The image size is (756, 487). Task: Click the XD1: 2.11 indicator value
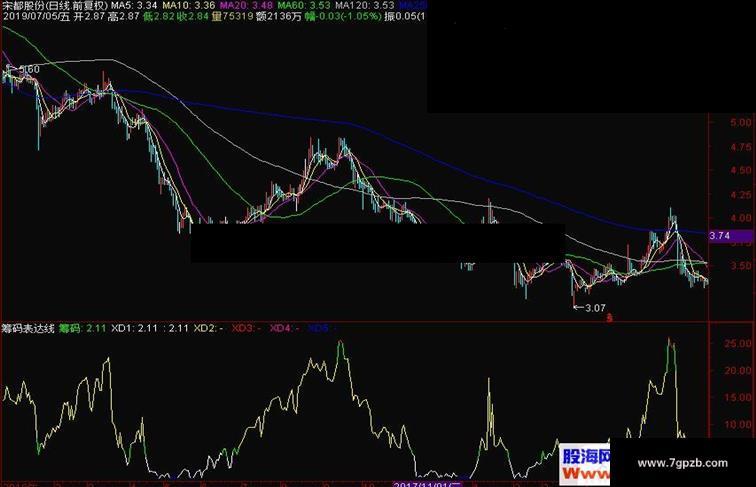click(x=135, y=328)
